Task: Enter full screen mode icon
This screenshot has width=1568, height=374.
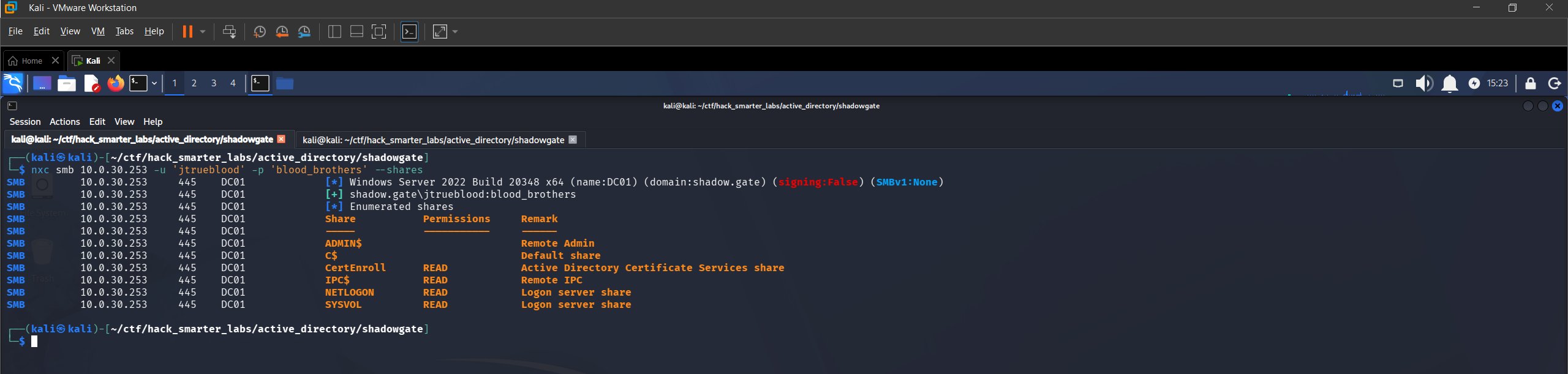Action: pos(379,31)
